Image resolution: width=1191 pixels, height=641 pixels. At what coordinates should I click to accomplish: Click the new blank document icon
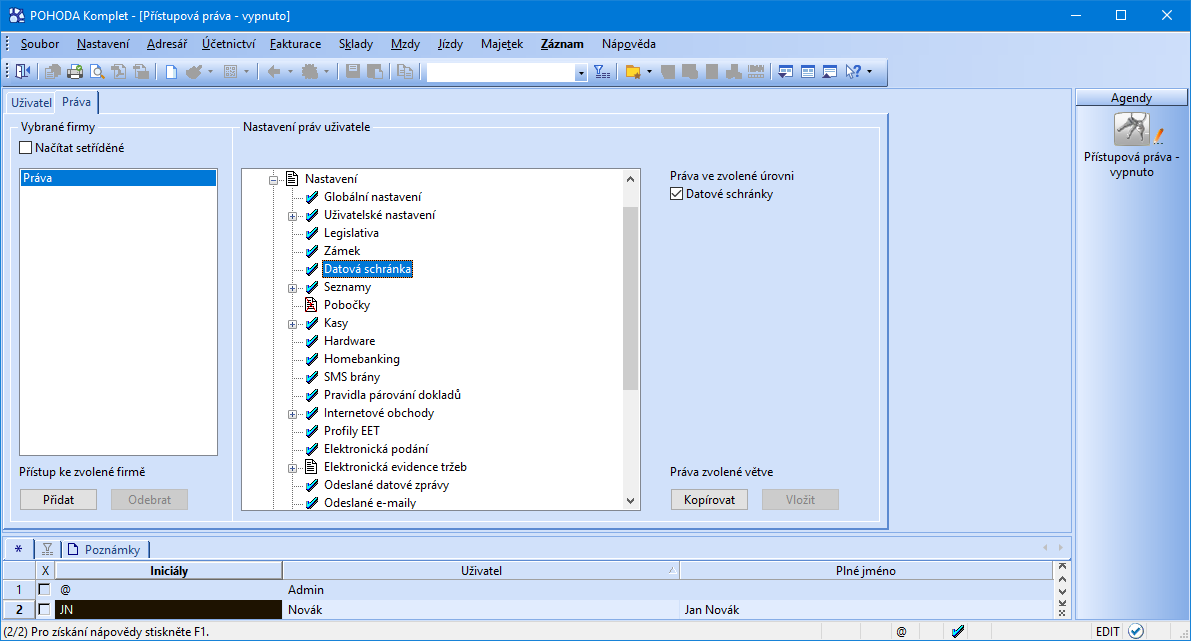tap(171, 71)
